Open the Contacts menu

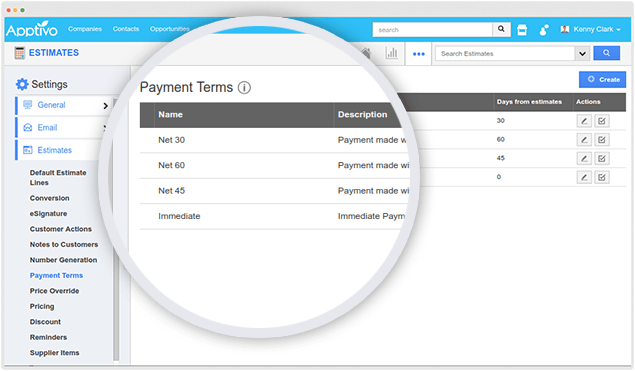pyautogui.click(x=126, y=29)
